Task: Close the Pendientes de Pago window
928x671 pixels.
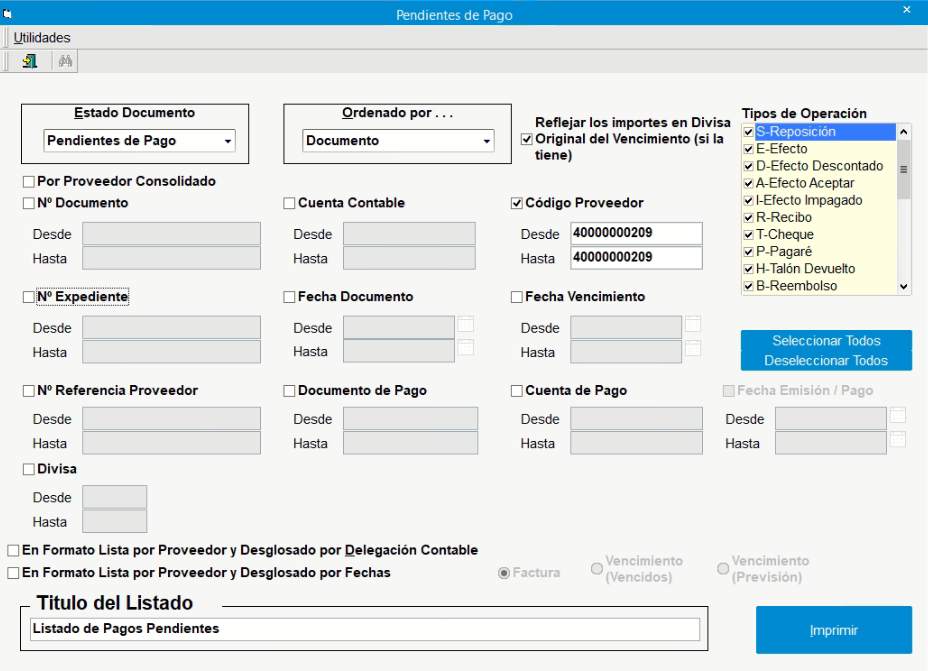Action: coord(907,10)
